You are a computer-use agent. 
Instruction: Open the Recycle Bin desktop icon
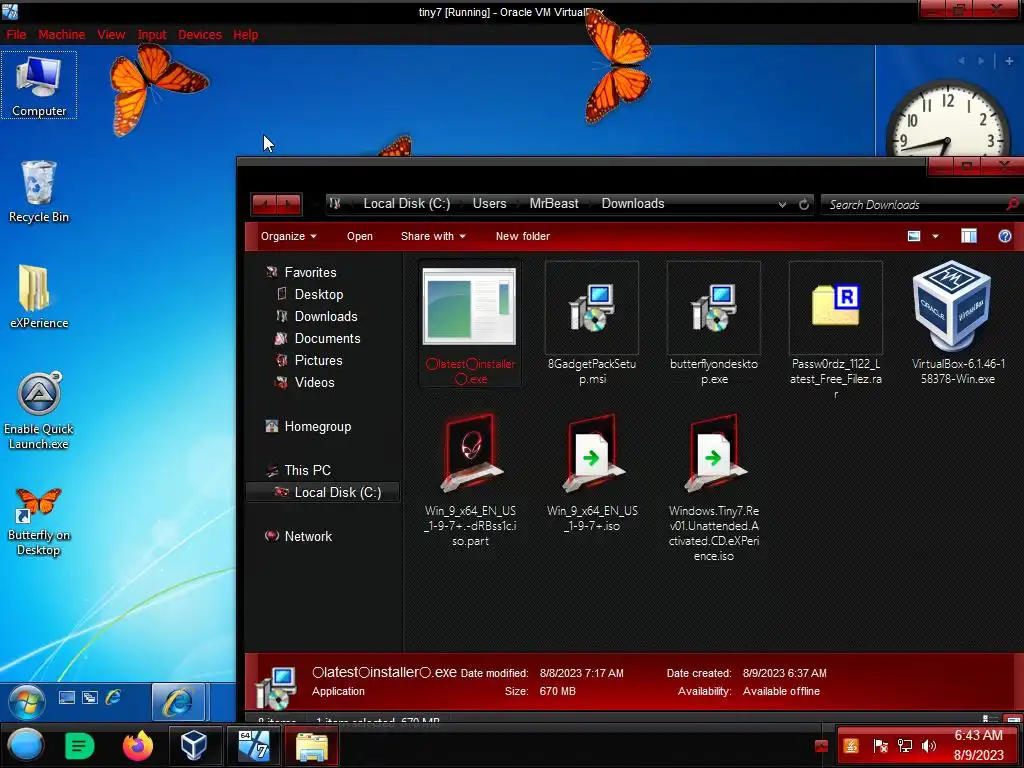tap(39, 191)
